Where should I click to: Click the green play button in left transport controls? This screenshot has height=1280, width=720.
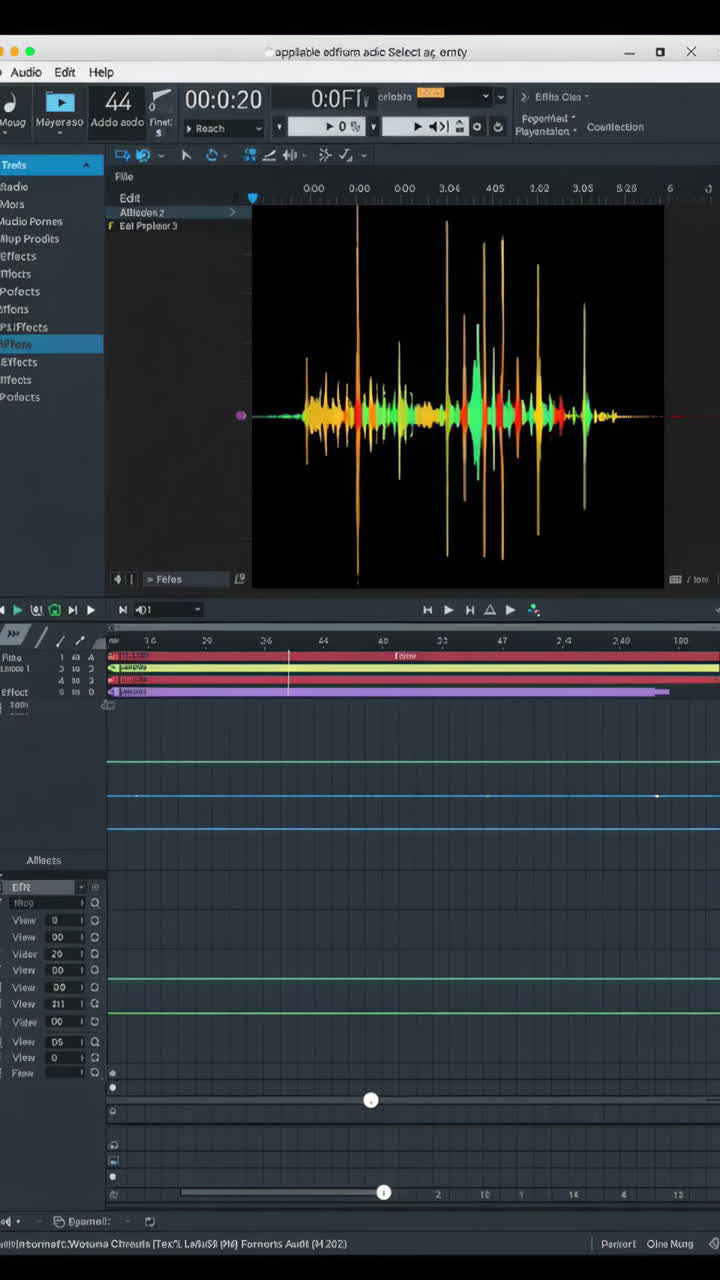click(x=17, y=610)
